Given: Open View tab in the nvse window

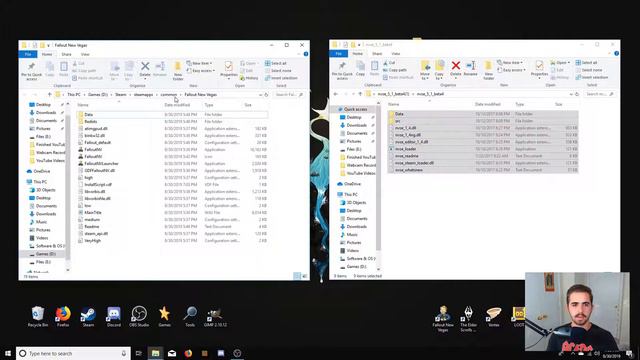Looking at the screenshot, I should [396, 53].
